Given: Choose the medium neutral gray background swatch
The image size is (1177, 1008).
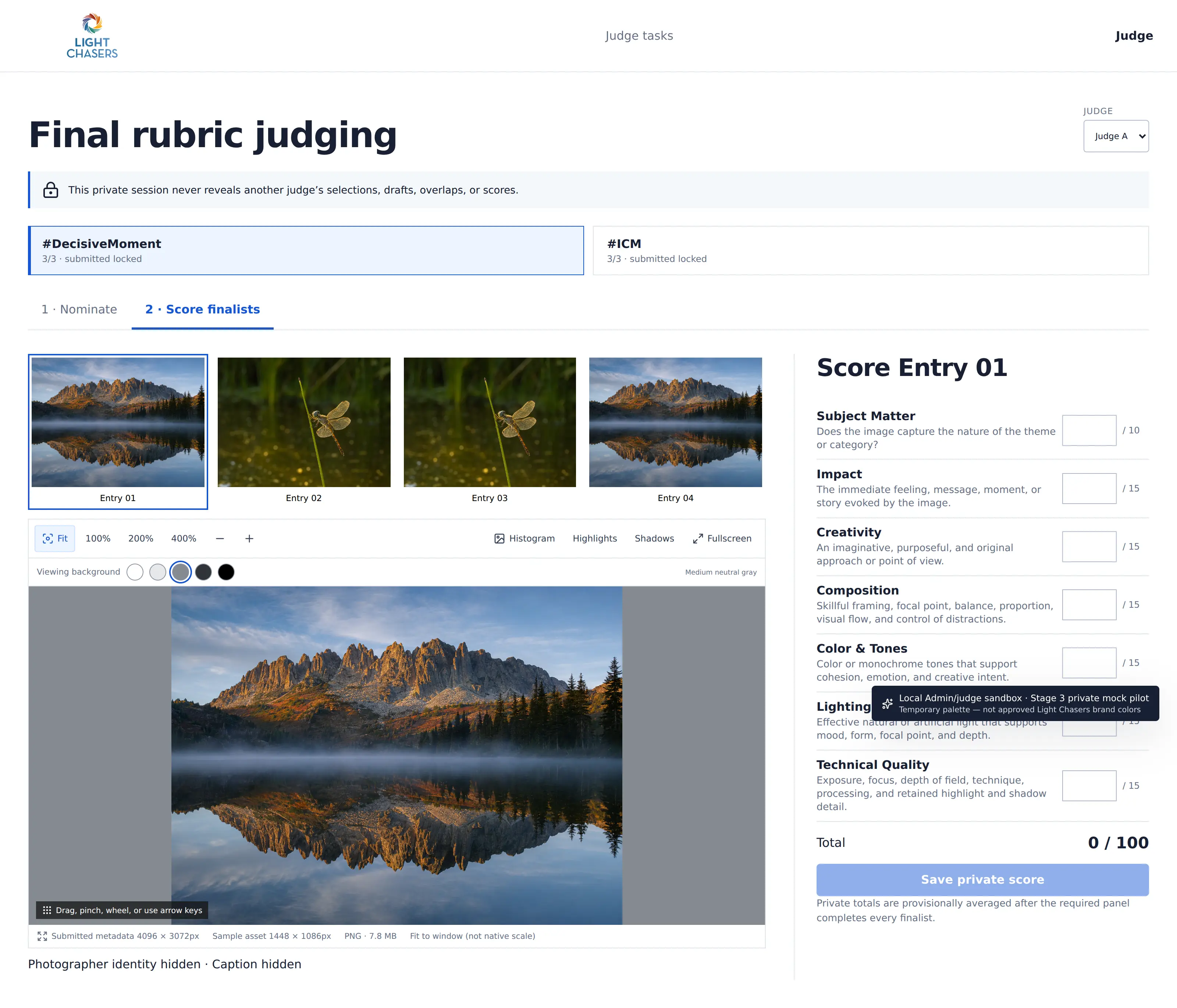Looking at the screenshot, I should pyautogui.click(x=181, y=572).
